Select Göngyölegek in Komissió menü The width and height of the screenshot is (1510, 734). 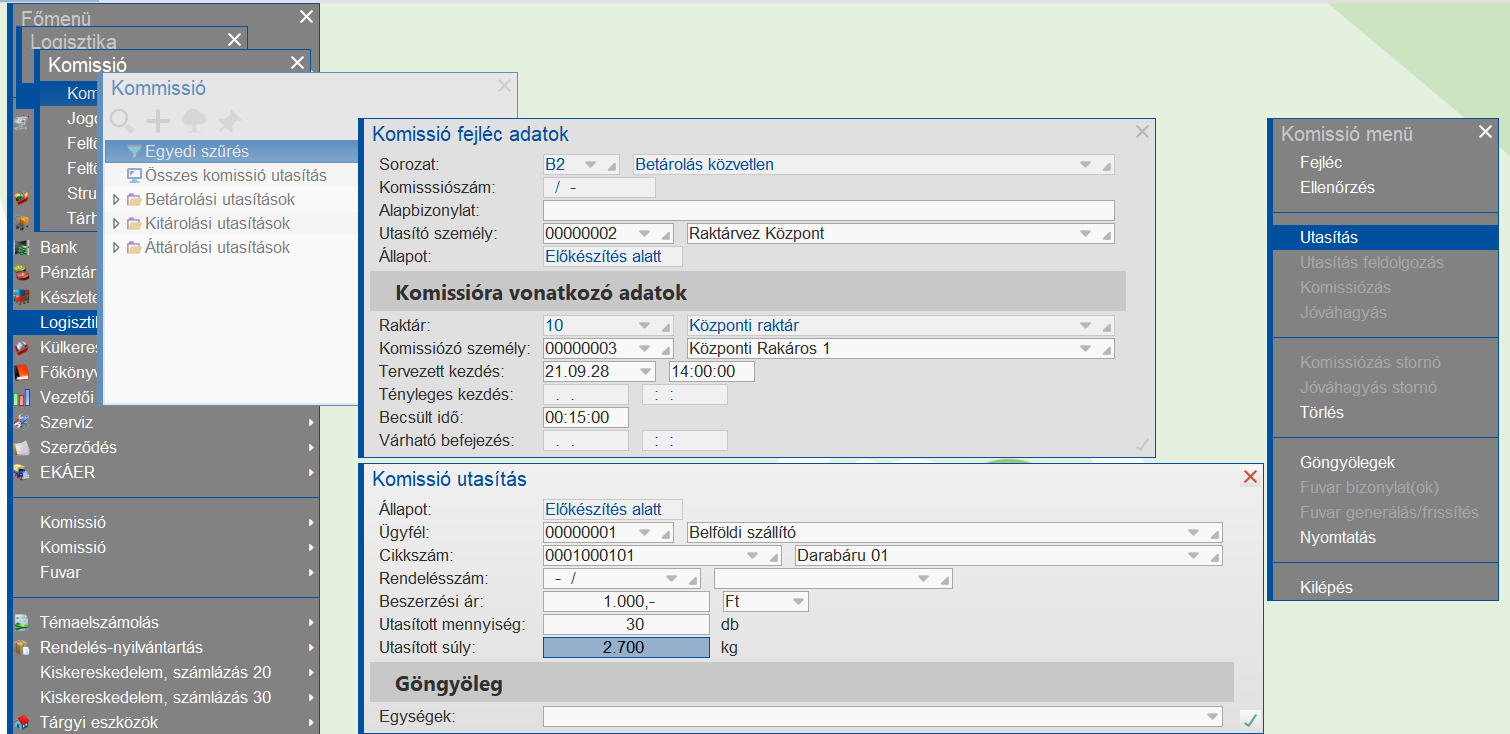click(1347, 462)
